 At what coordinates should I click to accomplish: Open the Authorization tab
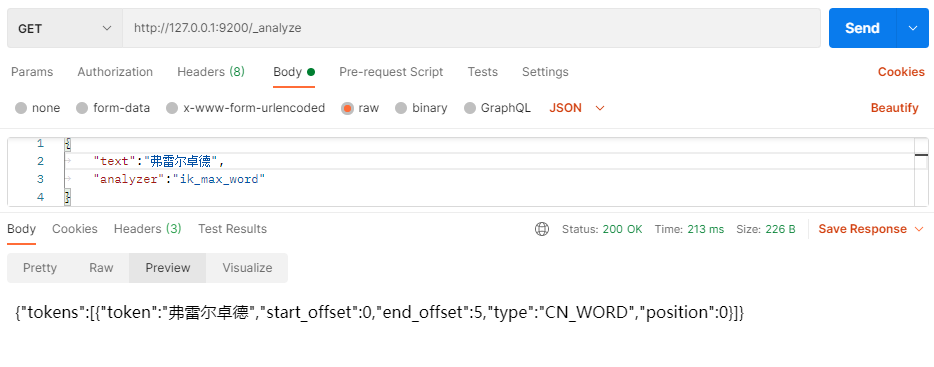tap(115, 72)
